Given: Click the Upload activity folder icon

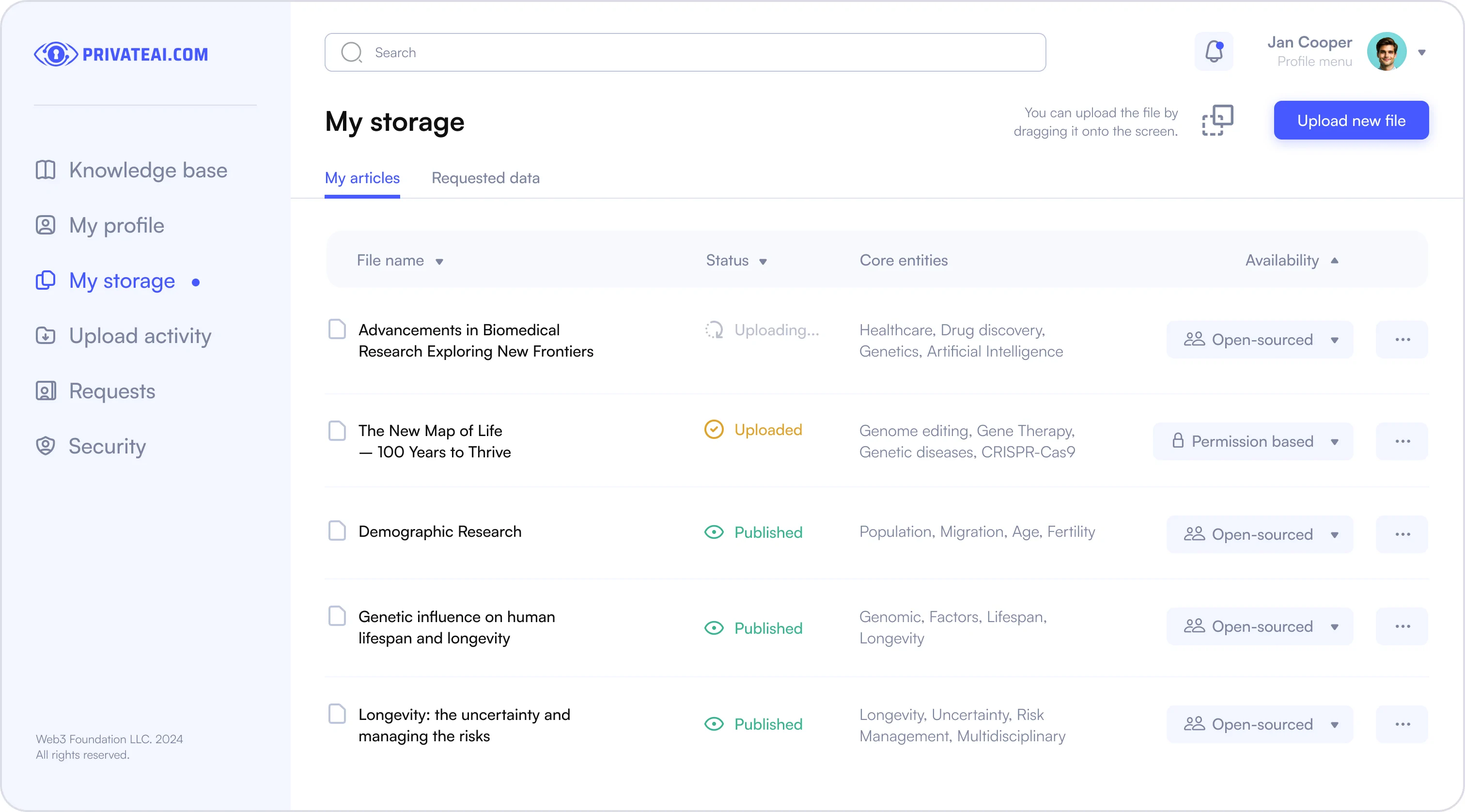Looking at the screenshot, I should pos(46,335).
